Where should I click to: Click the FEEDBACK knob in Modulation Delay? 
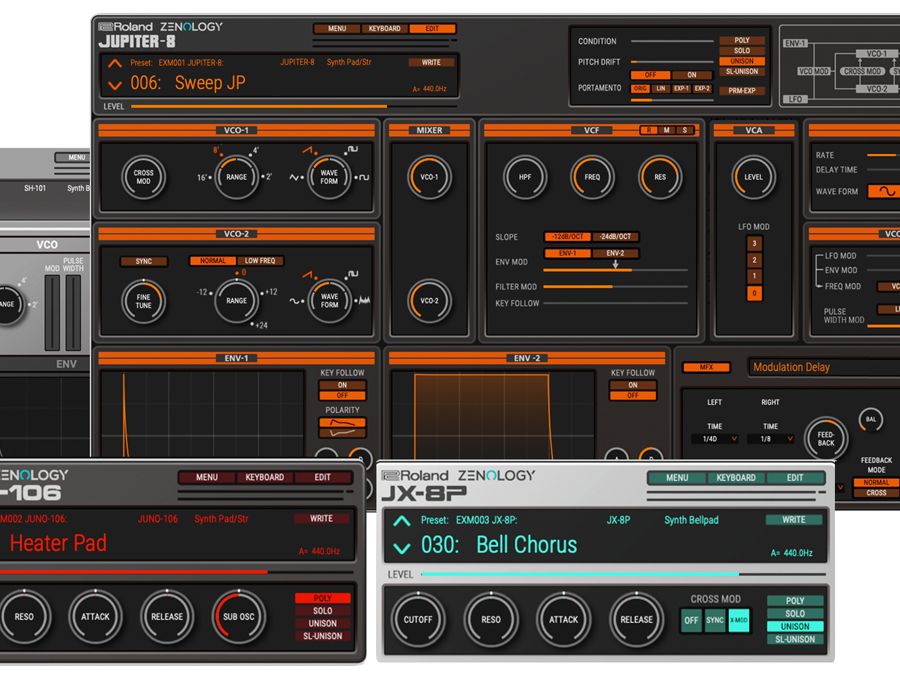(x=825, y=439)
